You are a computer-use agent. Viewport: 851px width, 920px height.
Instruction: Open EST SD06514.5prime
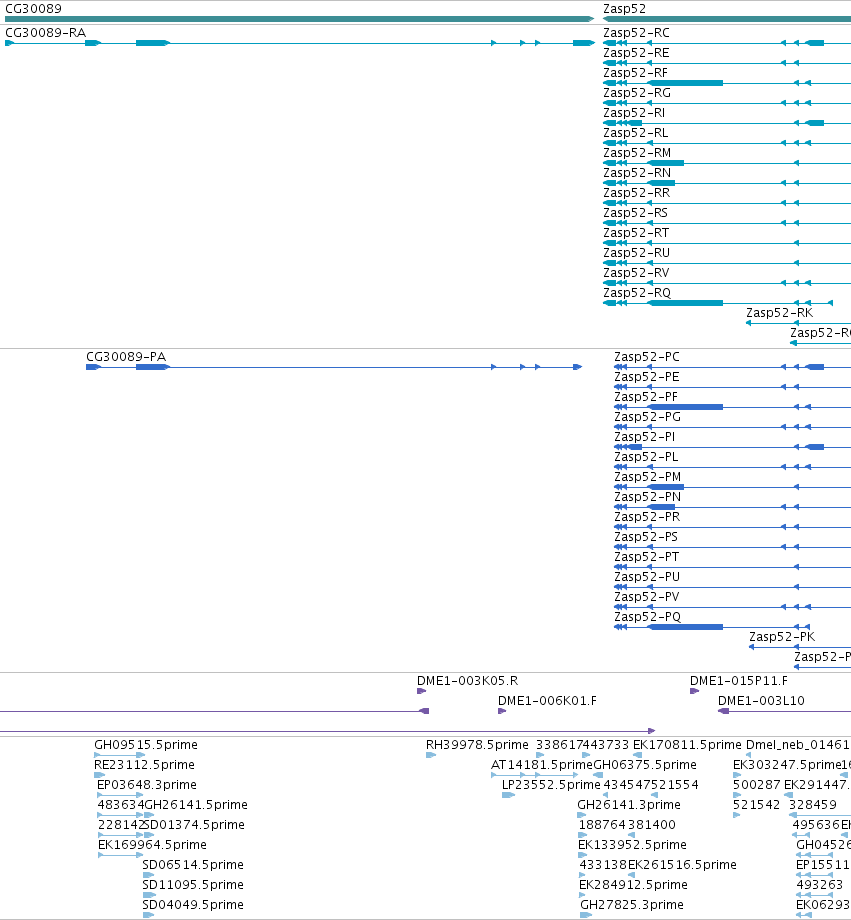coord(193,864)
